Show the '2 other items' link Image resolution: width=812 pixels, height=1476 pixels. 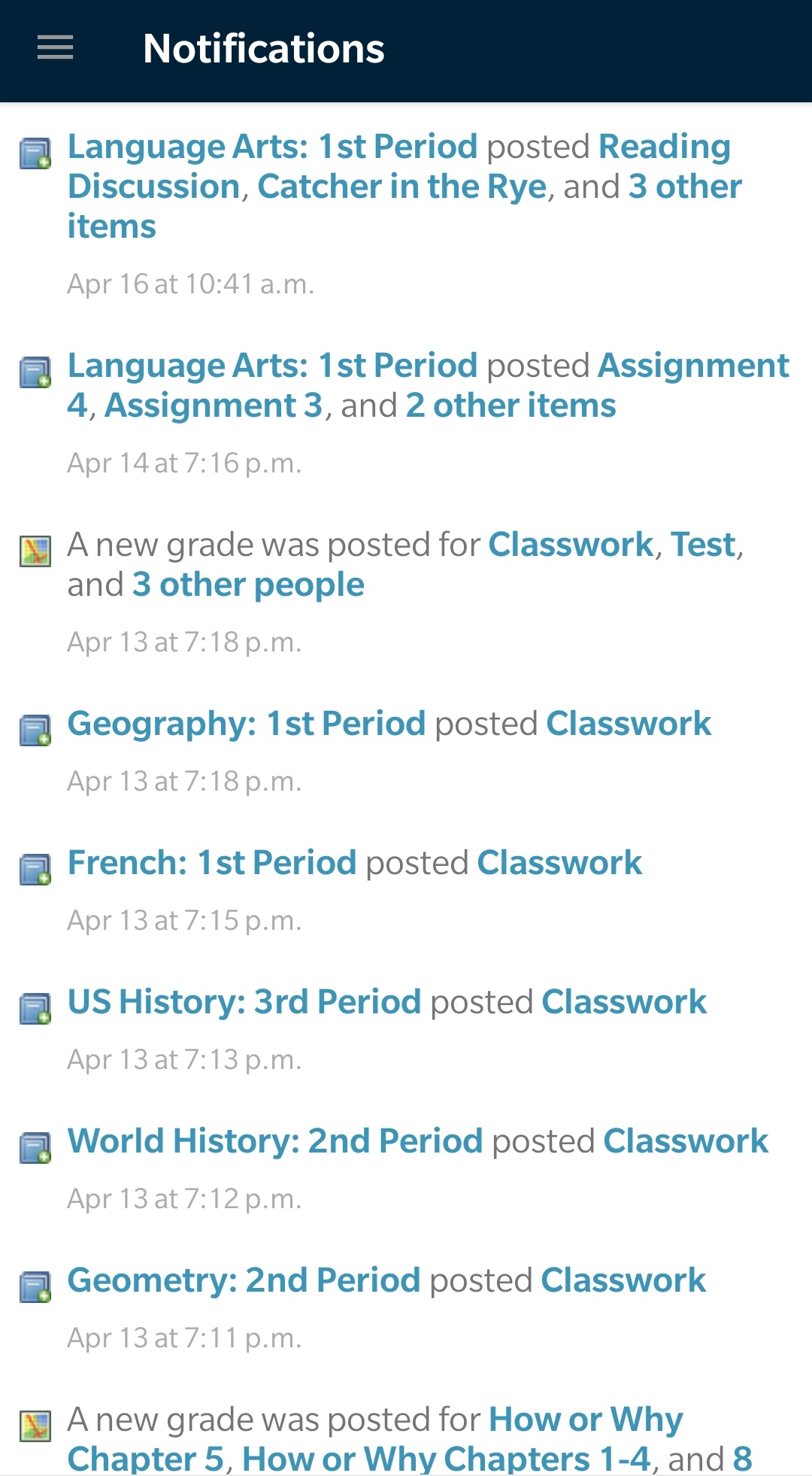click(511, 405)
